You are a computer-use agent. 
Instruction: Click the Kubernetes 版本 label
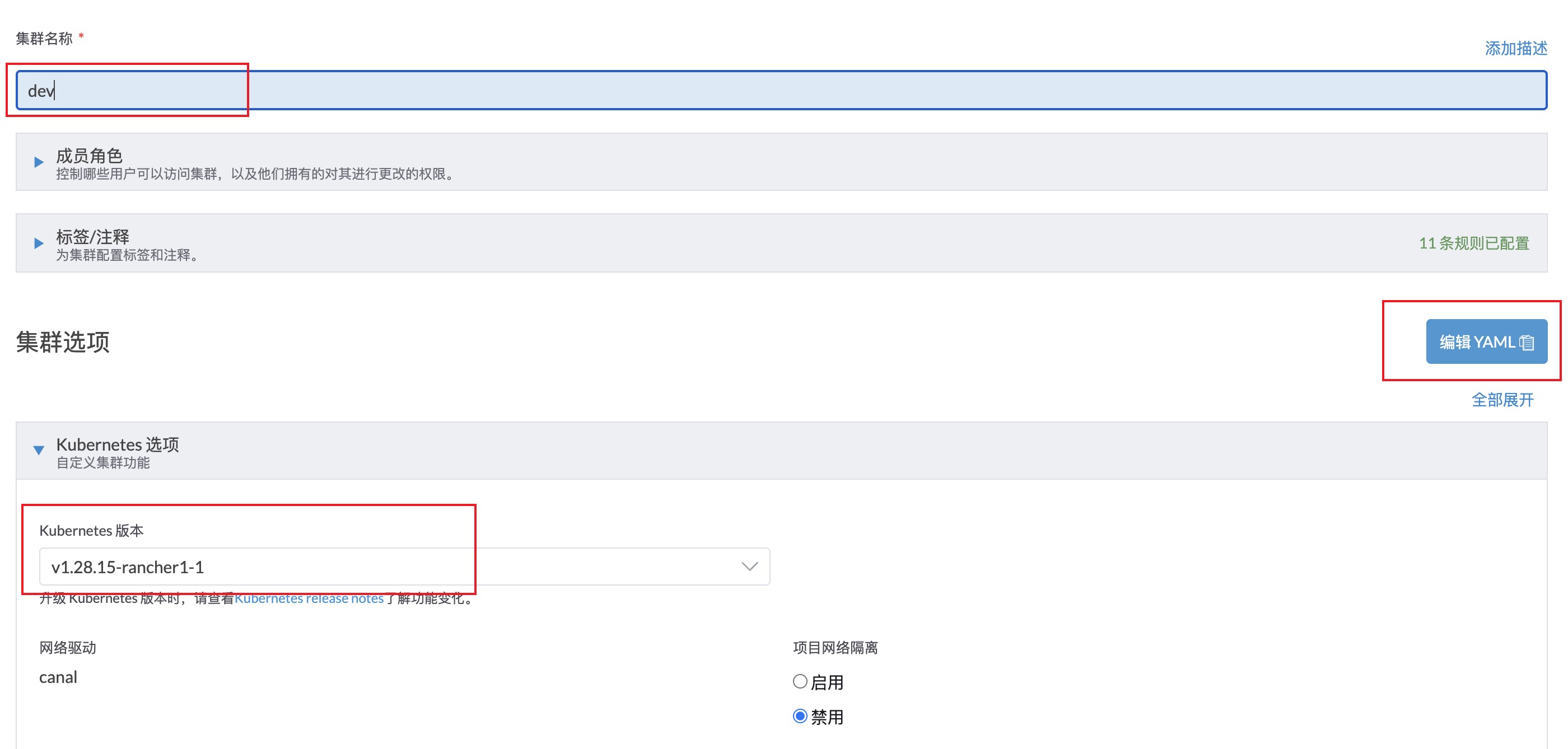pyautogui.click(x=91, y=531)
